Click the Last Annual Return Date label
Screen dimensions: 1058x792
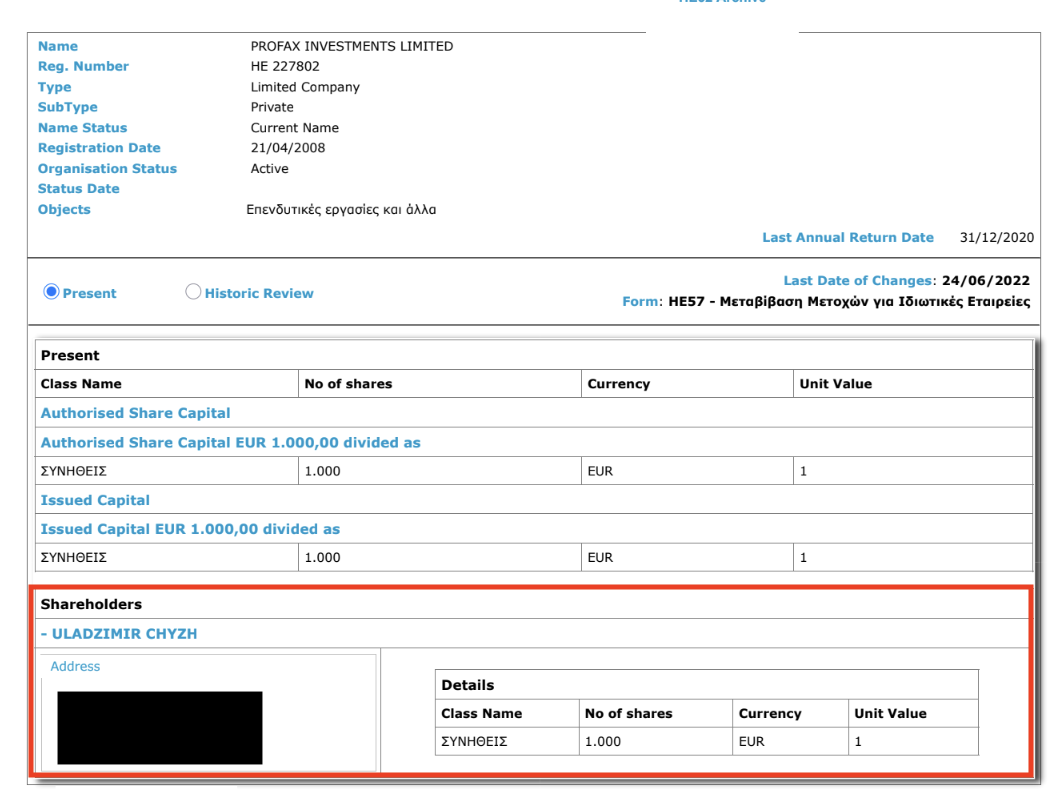pos(847,237)
